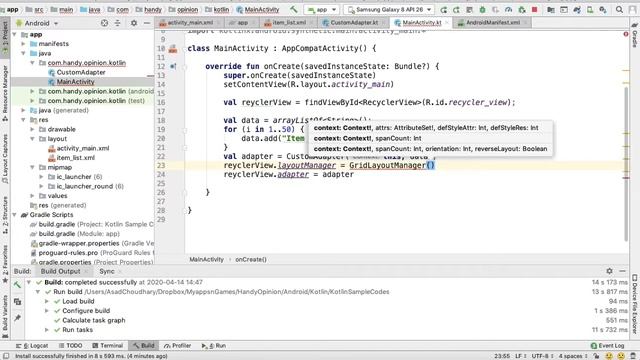Open the Device File Explorer side tab
This screenshot has height=360, width=640.
click(x=635, y=304)
